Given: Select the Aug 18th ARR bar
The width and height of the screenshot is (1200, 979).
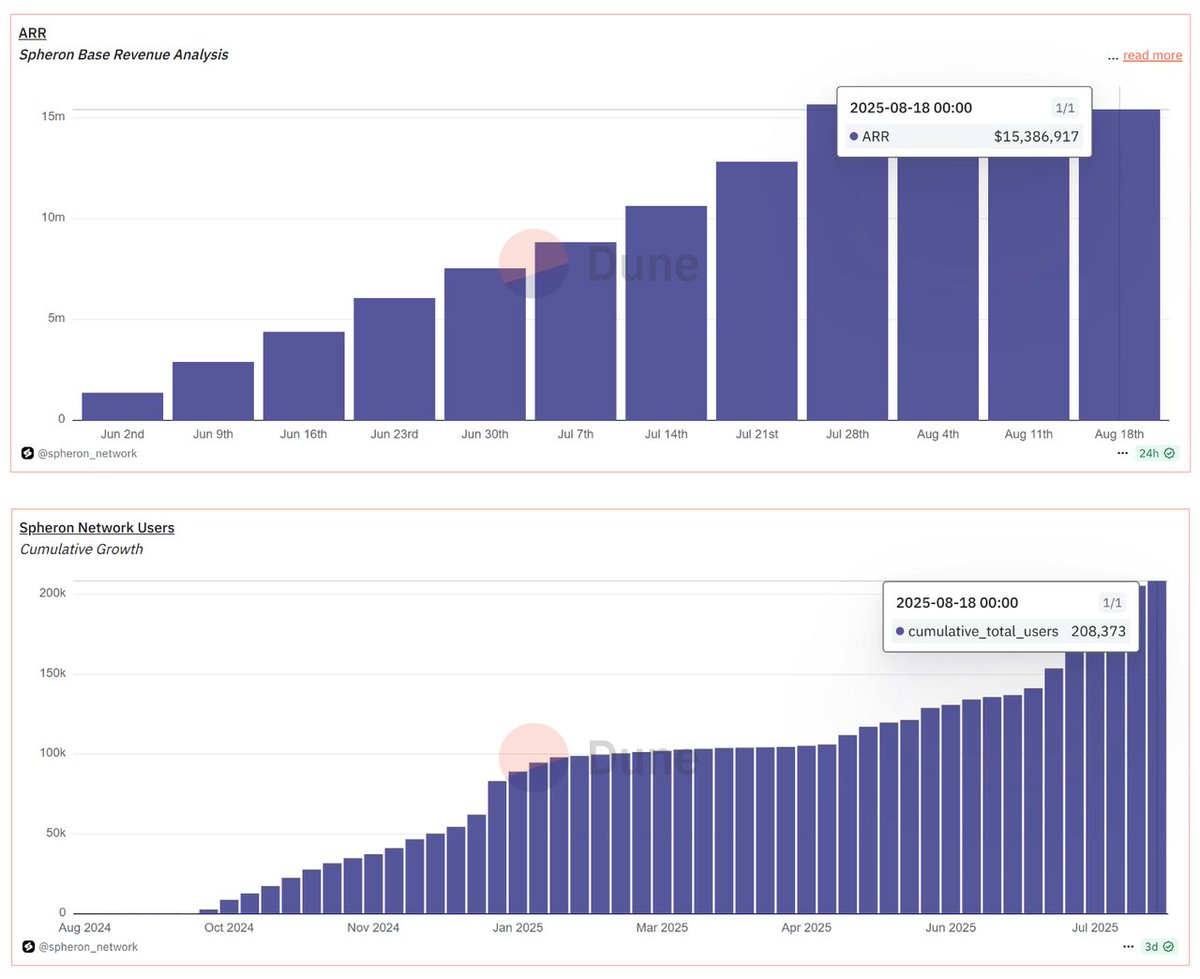Looking at the screenshot, I should tap(1119, 265).
